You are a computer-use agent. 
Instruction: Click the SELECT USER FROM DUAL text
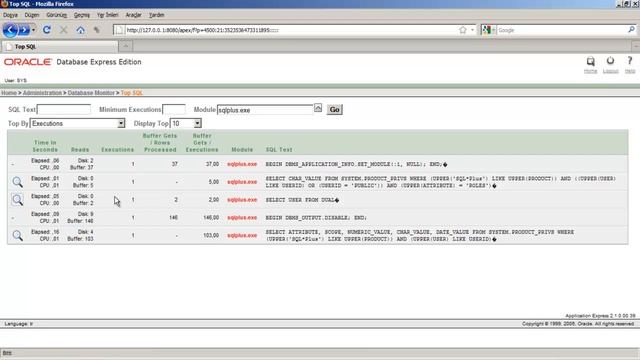pos(302,200)
